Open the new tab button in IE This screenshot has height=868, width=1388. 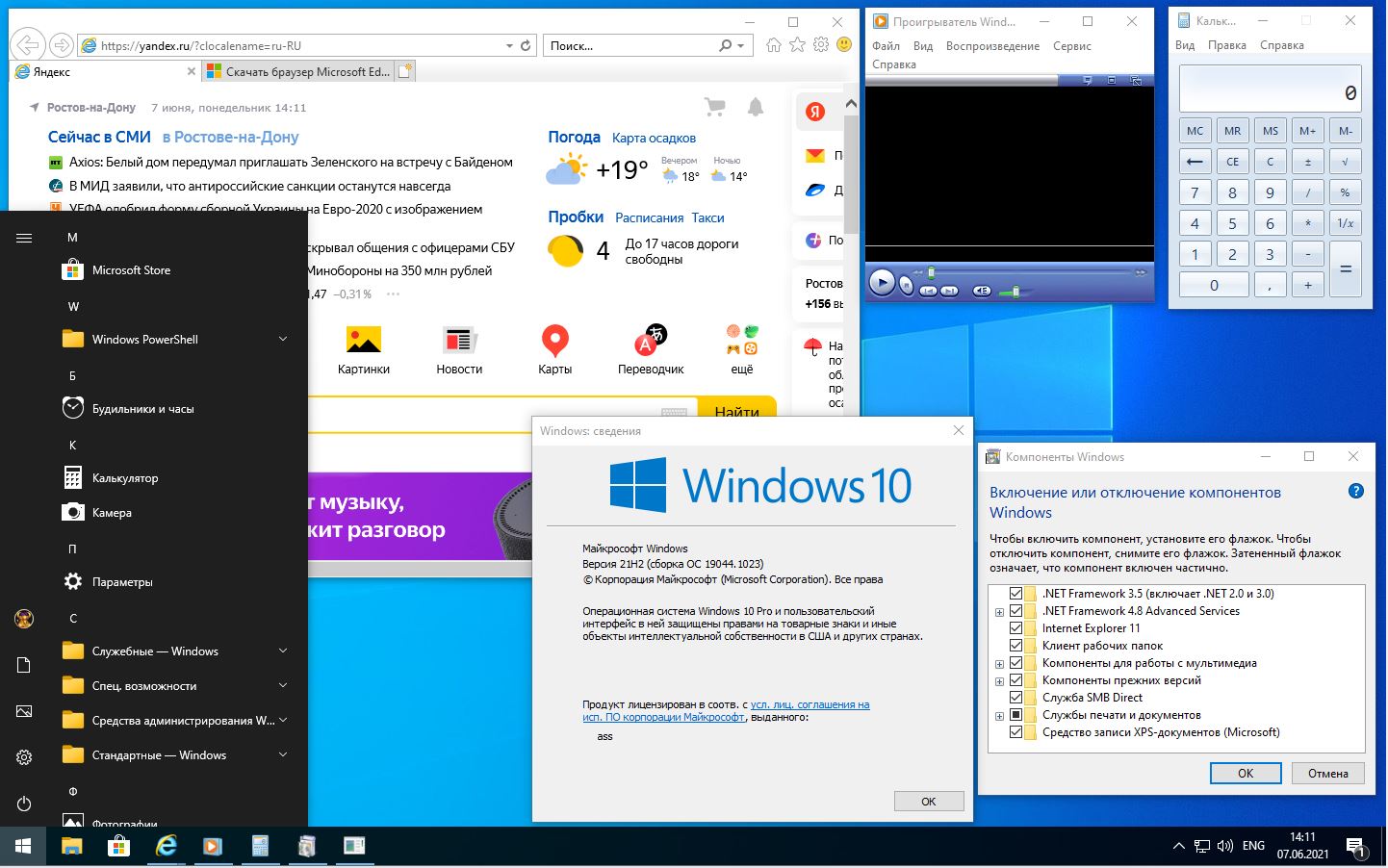click(405, 70)
